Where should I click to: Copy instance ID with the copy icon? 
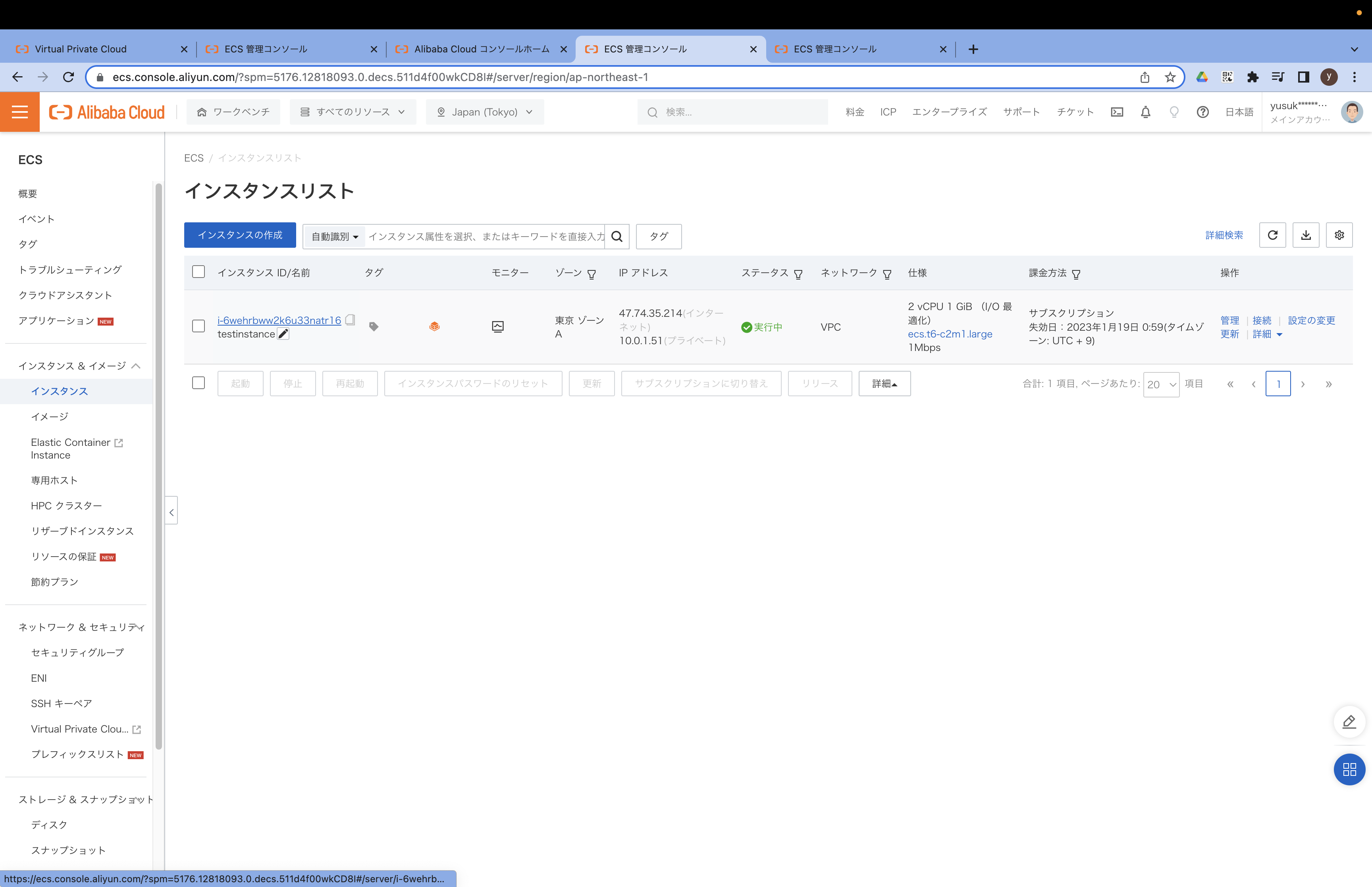pyautogui.click(x=350, y=320)
